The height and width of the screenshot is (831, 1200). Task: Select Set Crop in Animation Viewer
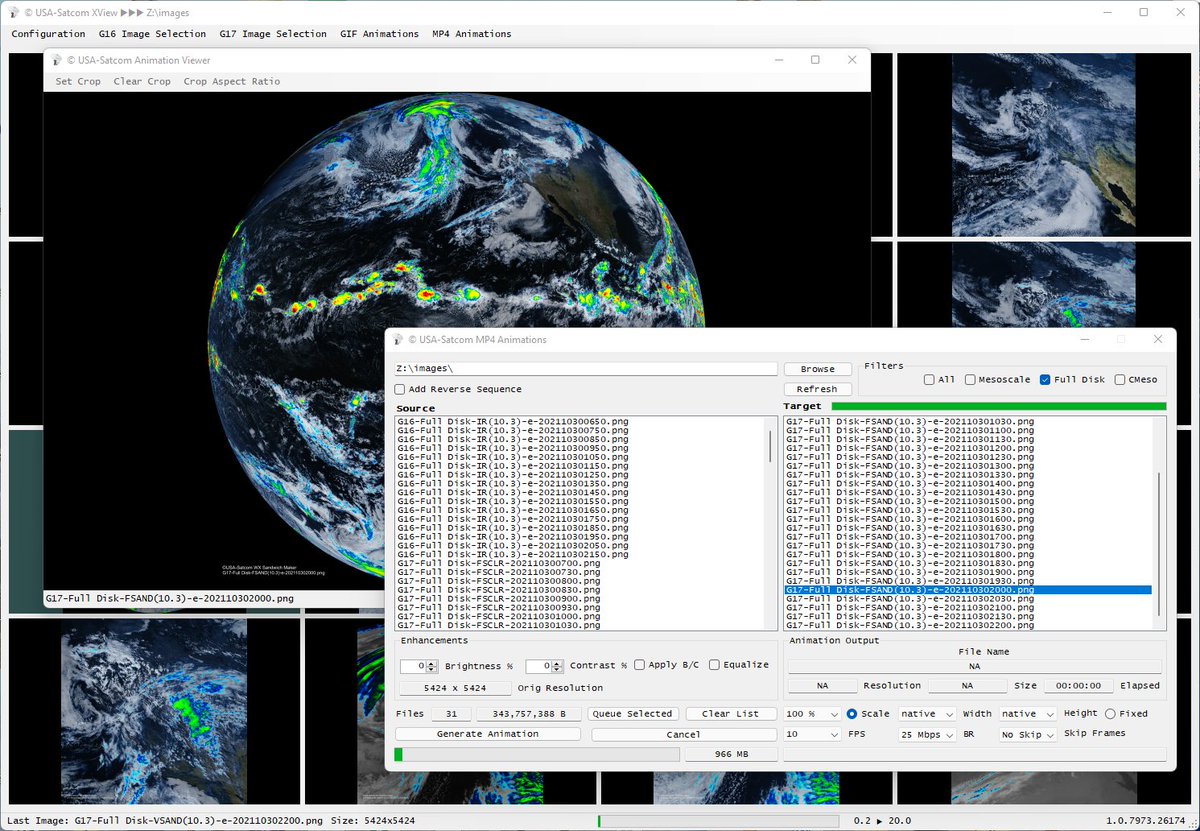pos(78,81)
